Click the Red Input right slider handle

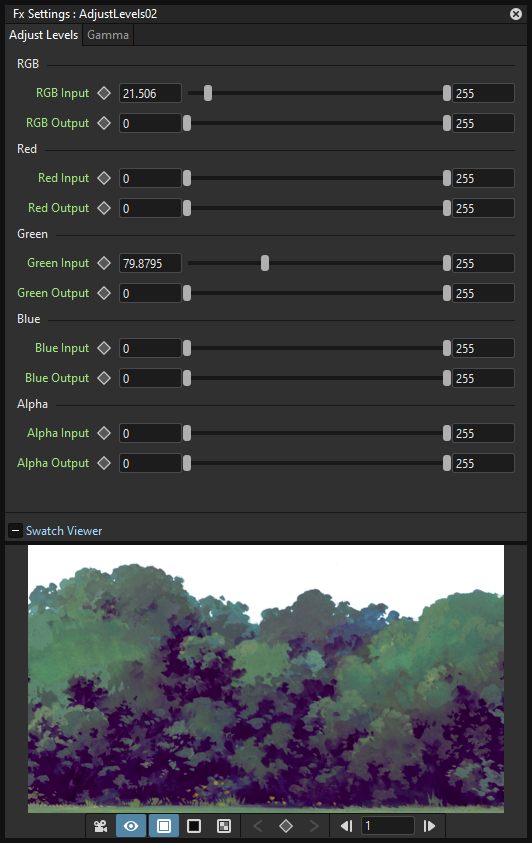[x=447, y=178]
